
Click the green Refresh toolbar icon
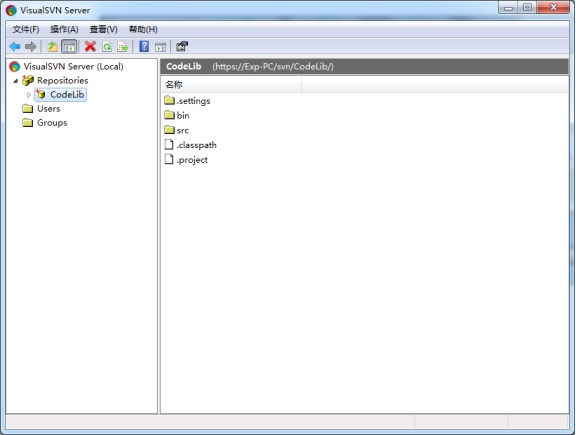[x=107, y=47]
